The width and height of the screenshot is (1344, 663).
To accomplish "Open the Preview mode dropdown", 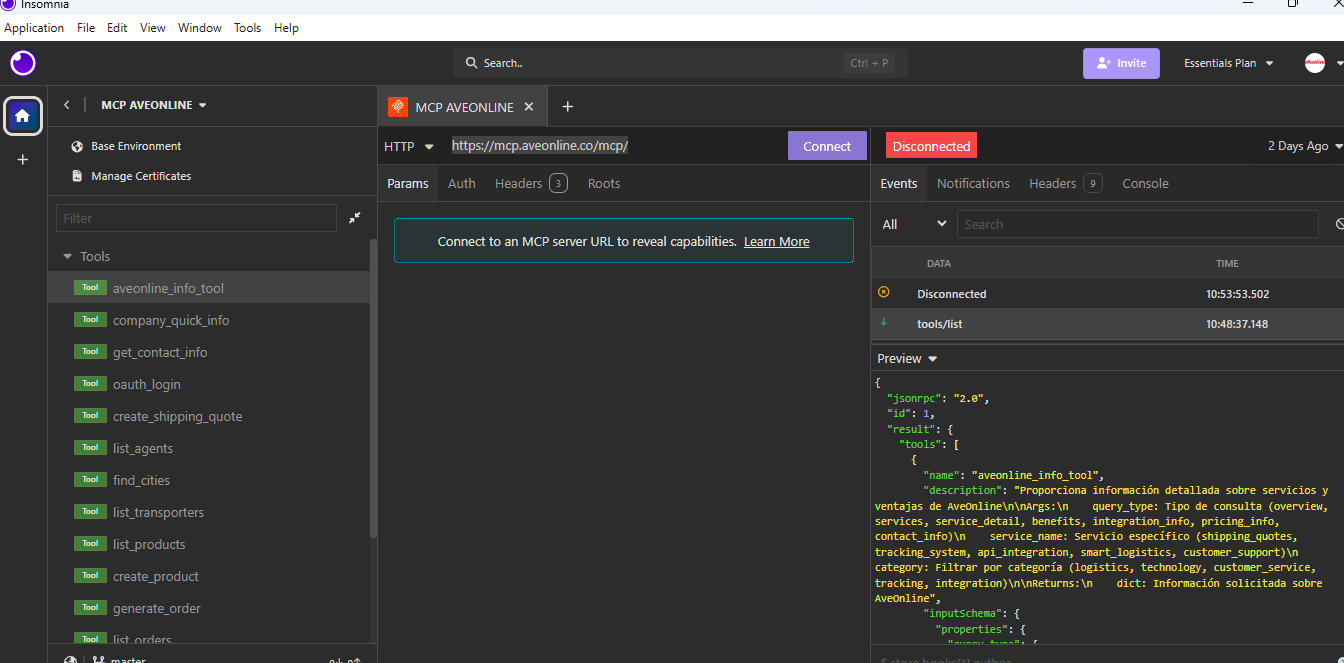I will pyautogui.click(x=907, y=358).
